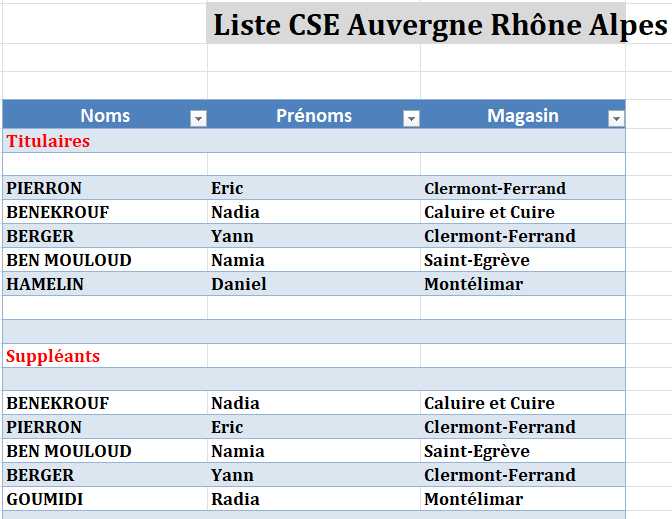Select PIERRON cell under Titulaires

pyautogui.click(x=44, y=188)
